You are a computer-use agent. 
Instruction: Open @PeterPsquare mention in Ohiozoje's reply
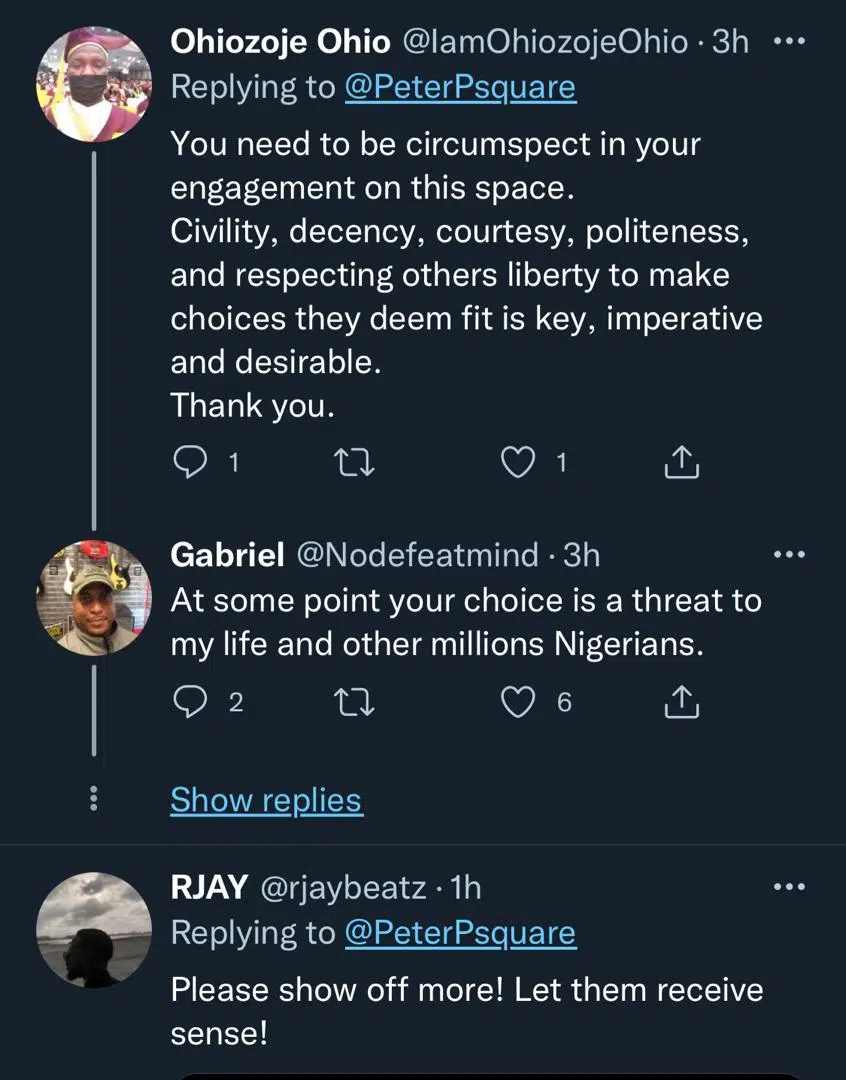[460, 87]
